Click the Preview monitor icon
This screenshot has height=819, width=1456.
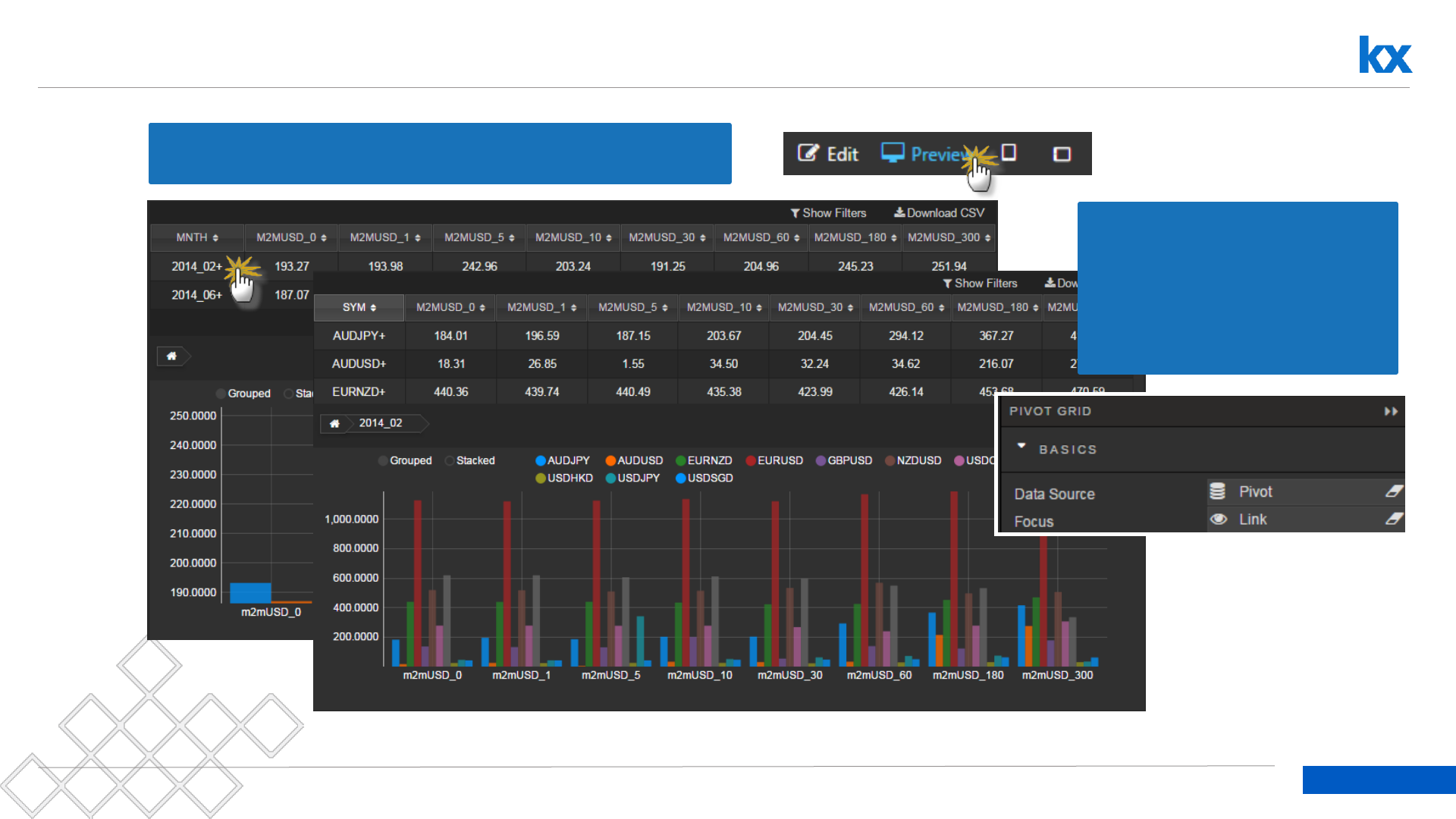[x=893, y=153]
